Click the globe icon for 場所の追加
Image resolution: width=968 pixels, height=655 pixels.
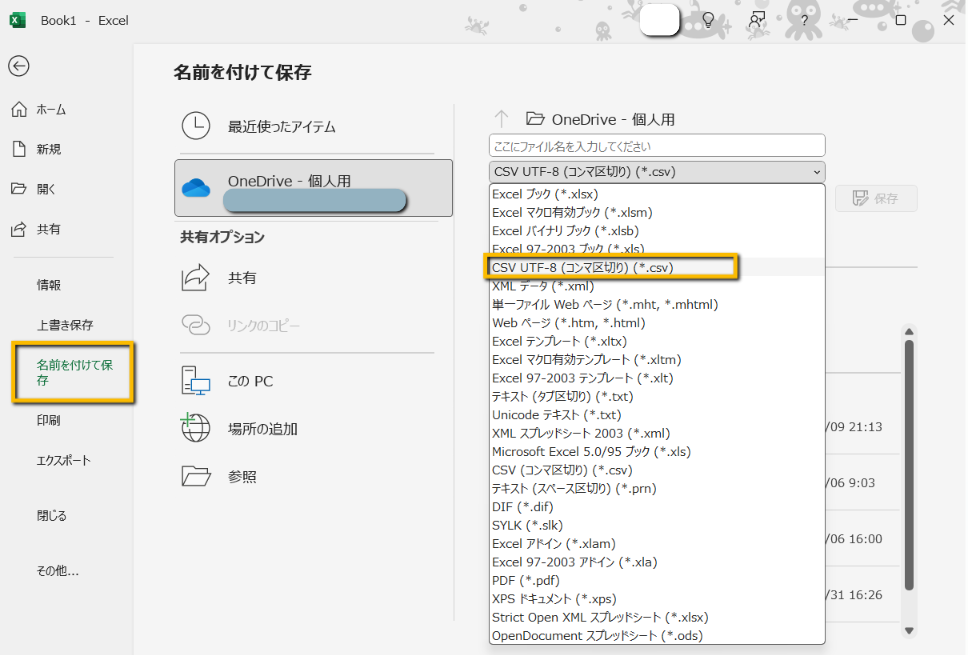[x=195, y=427]
